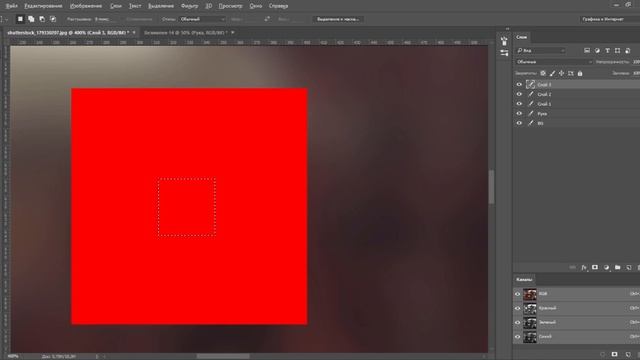Open the Фильтр menu
Screen dimensions: 640x360
(x=189, y=6)
